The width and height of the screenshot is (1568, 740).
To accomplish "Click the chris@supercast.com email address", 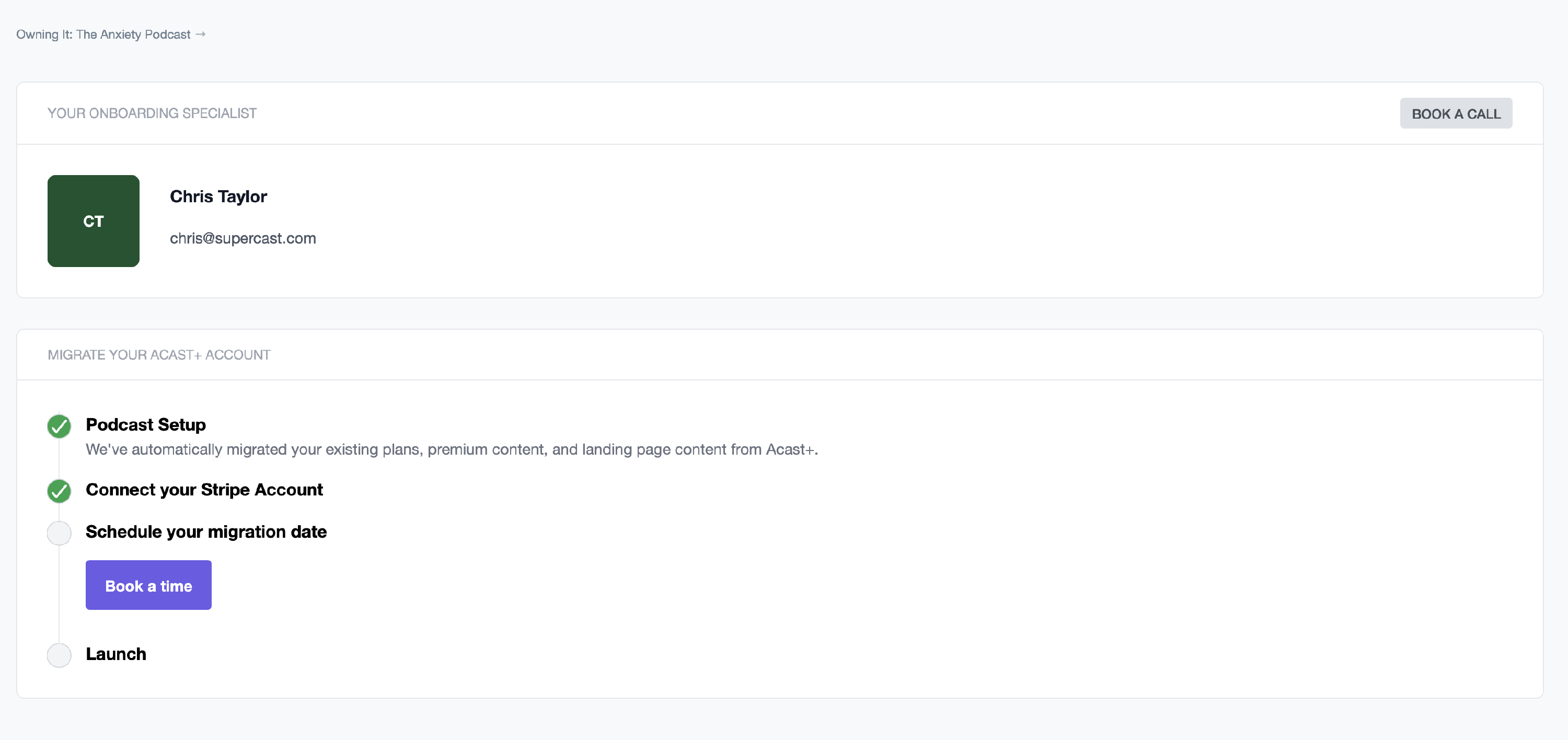I will (x=243, y=238).
